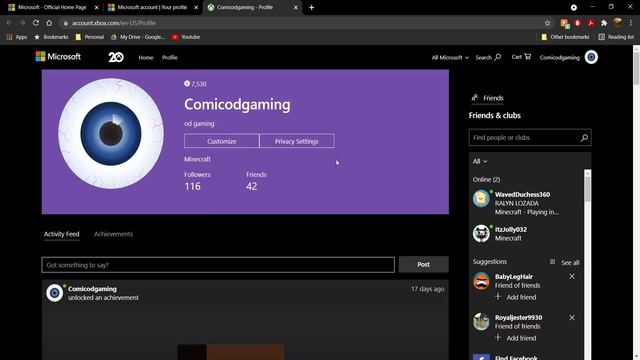This screenshot has height=360, width=640.
Task: Click the page vertical scrollbar
Action: pyautogui.click(x=636, y=68)
